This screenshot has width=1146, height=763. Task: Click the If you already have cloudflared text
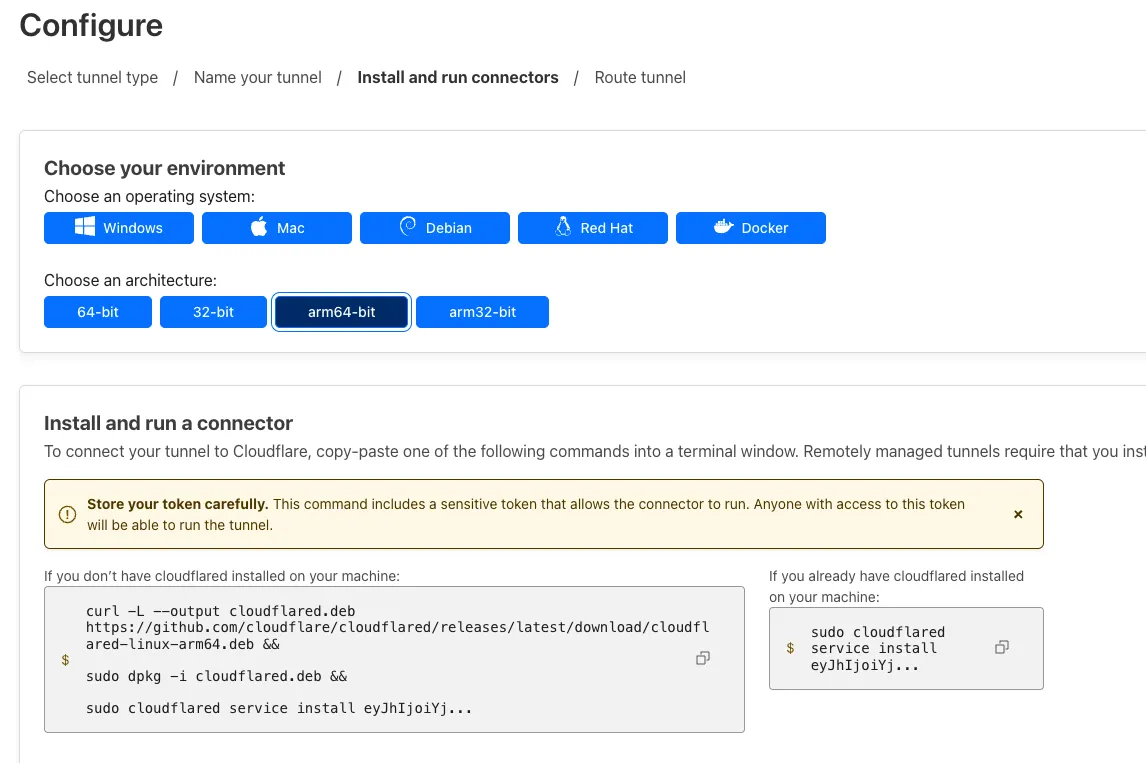[x=896, y=586]
